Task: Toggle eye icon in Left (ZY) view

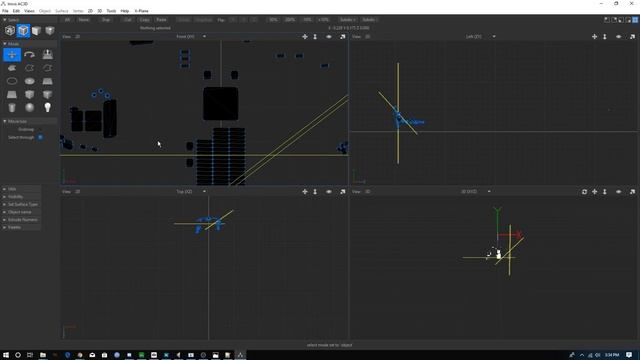Action: pos(618,37)
